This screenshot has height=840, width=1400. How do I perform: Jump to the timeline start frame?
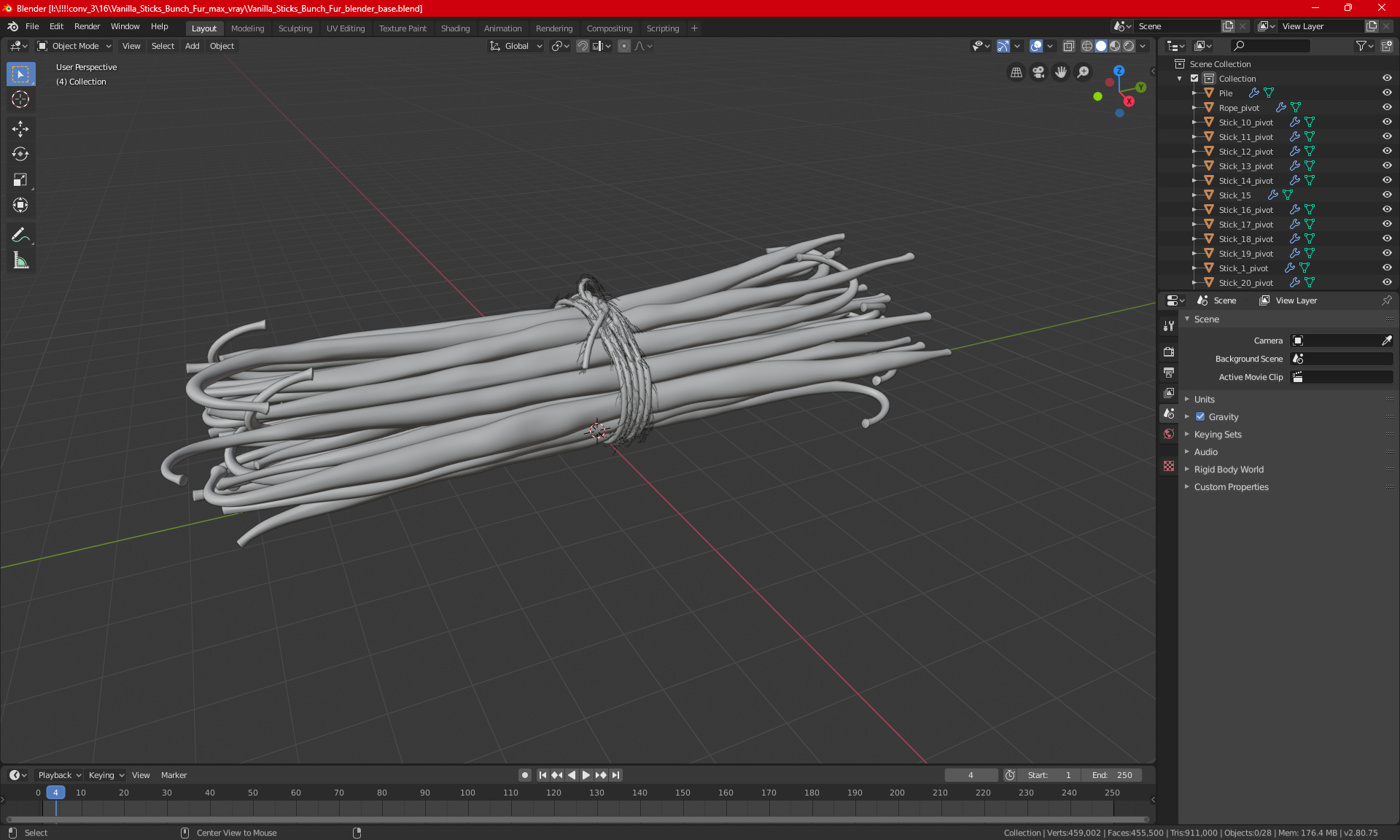[x=542, y=775]
